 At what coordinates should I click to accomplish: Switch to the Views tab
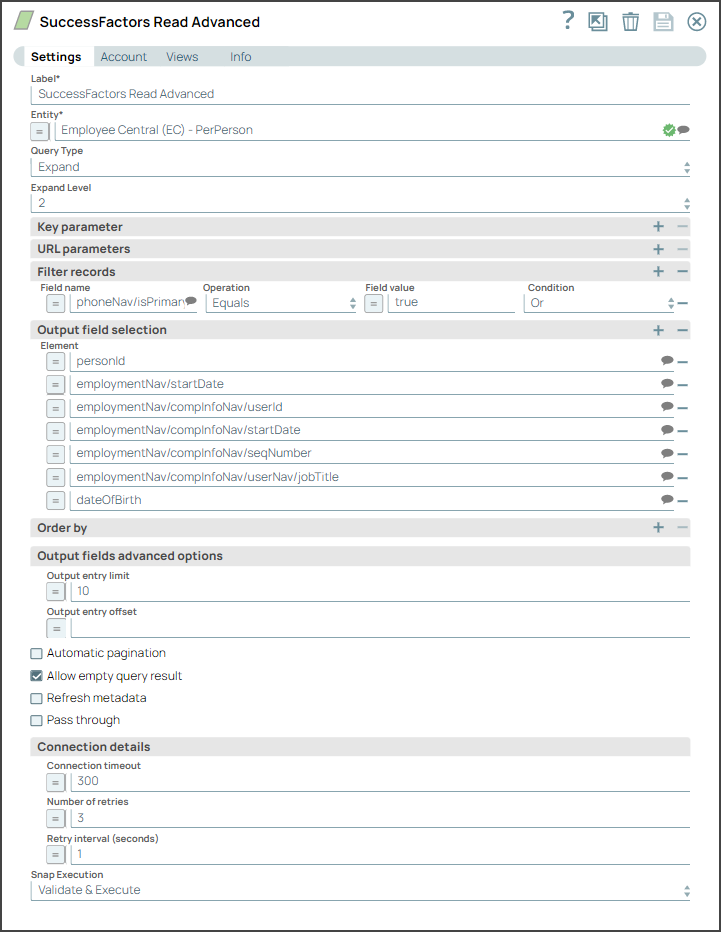pyautogui.click(x=182, y=57)
